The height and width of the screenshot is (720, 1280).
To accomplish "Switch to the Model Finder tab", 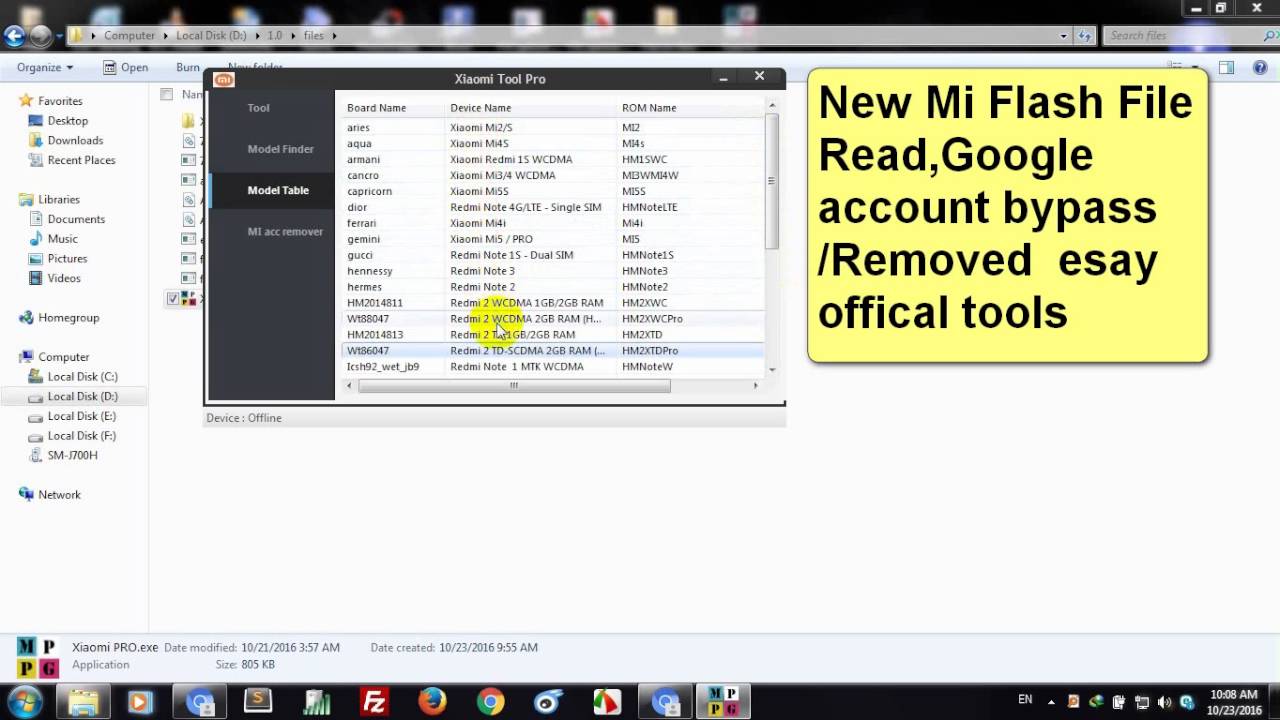I will pyautogui.click(x=280, y=149).
